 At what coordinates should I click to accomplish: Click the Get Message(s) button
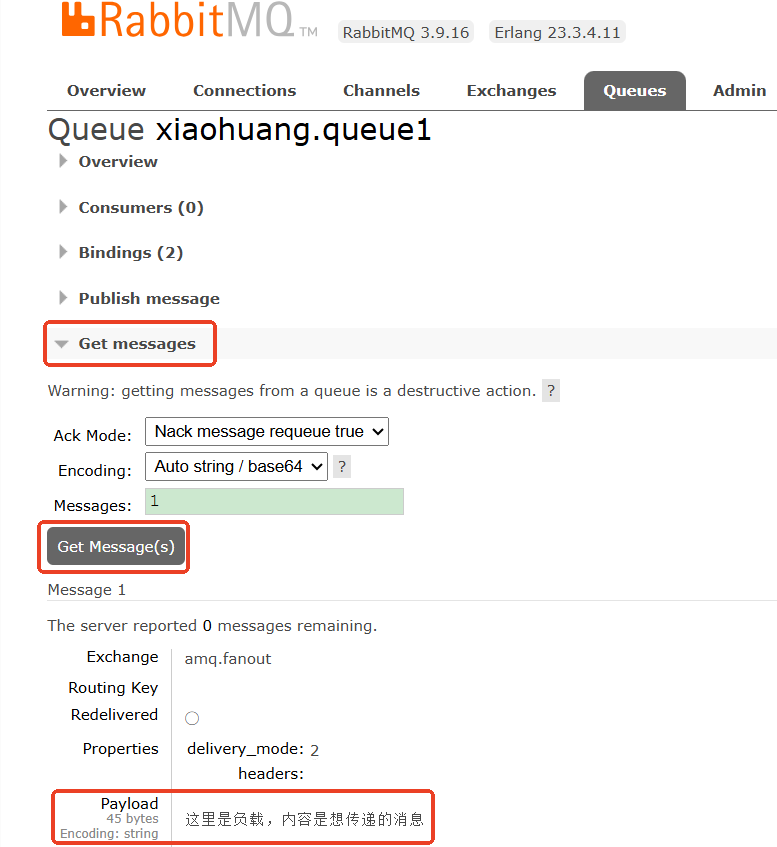116,547
